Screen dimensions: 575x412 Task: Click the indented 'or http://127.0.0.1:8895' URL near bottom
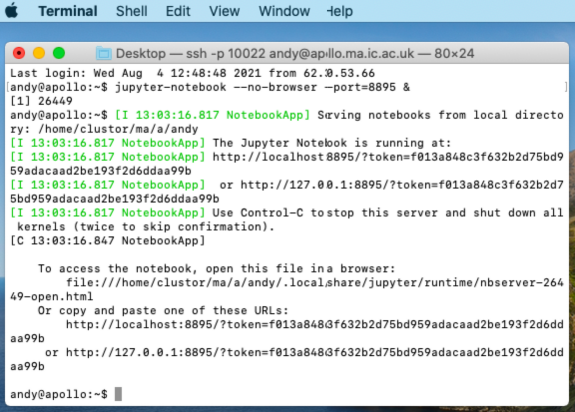(x=304, y=352)
